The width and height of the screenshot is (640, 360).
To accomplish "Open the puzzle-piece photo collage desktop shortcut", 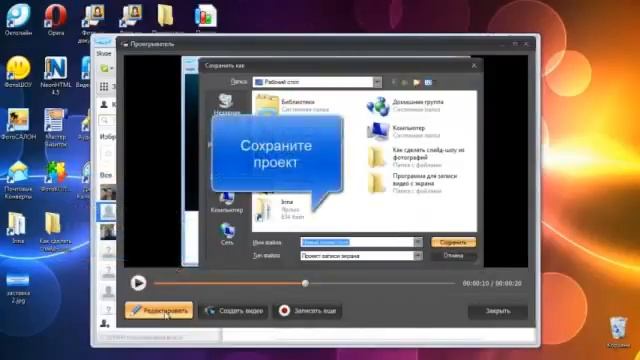I will click(56, 176).
